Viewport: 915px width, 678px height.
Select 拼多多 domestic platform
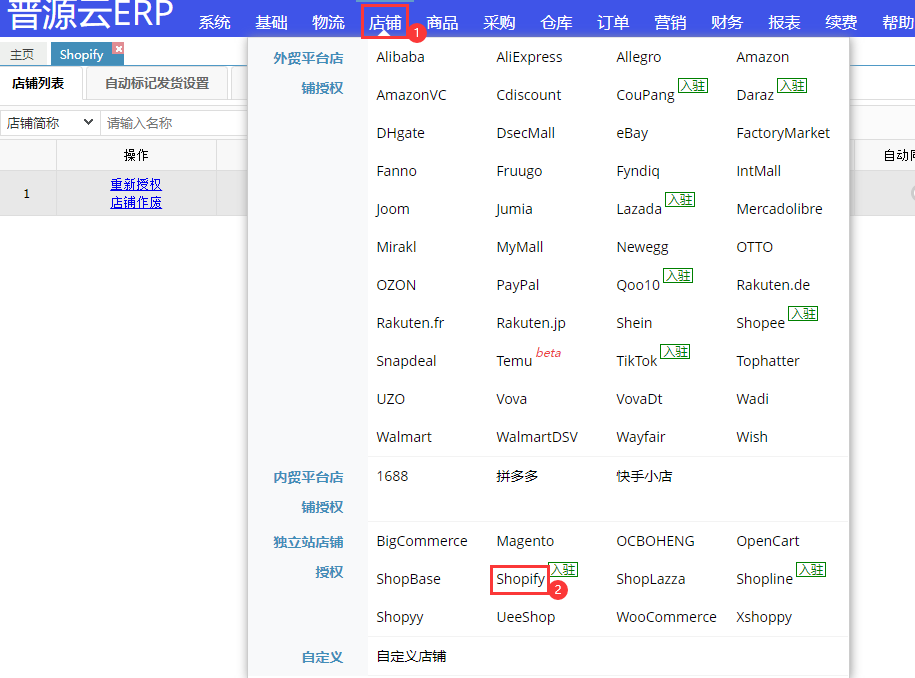point(517,476)
